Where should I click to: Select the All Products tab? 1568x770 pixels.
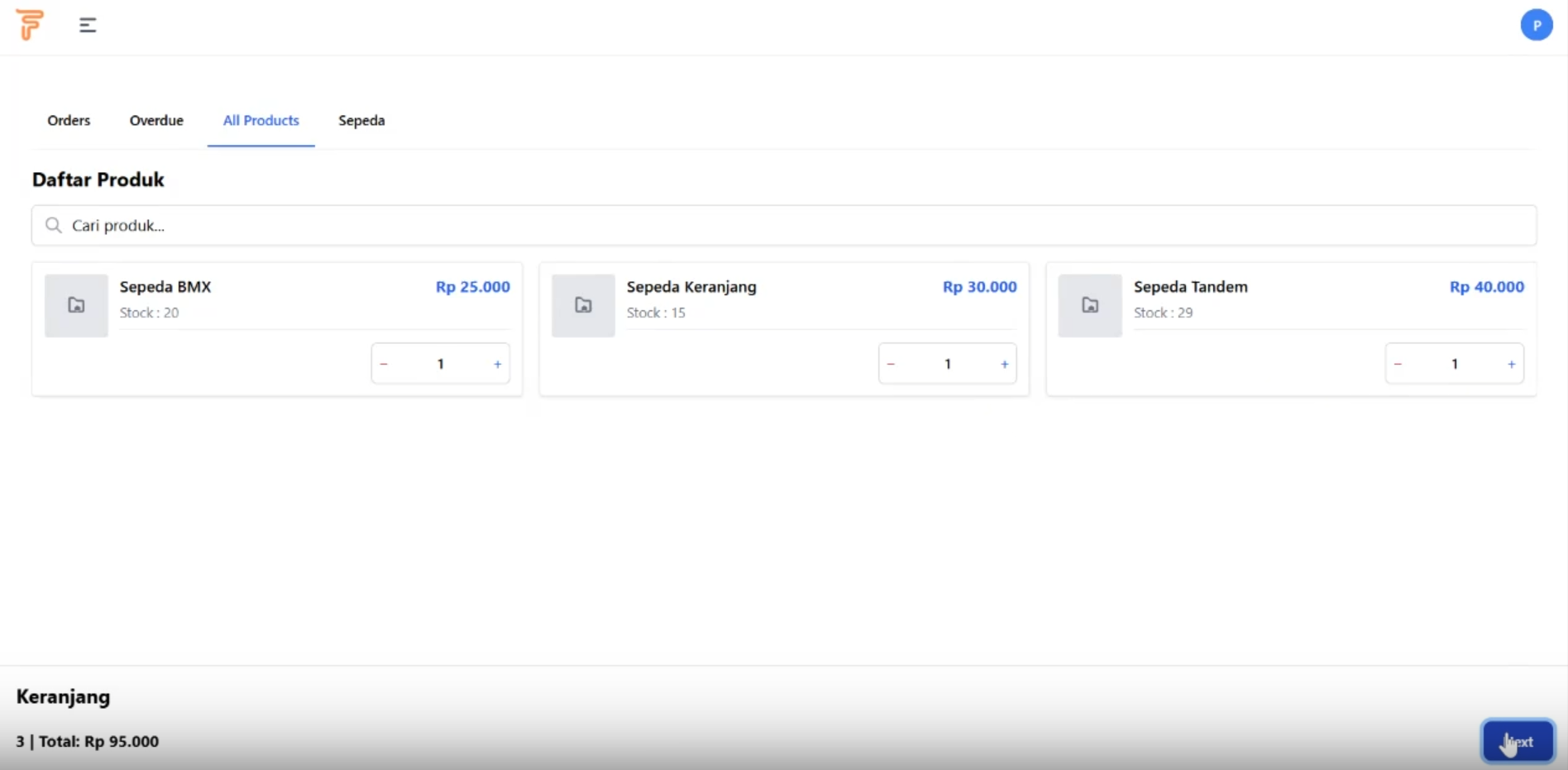pos(261,121)
